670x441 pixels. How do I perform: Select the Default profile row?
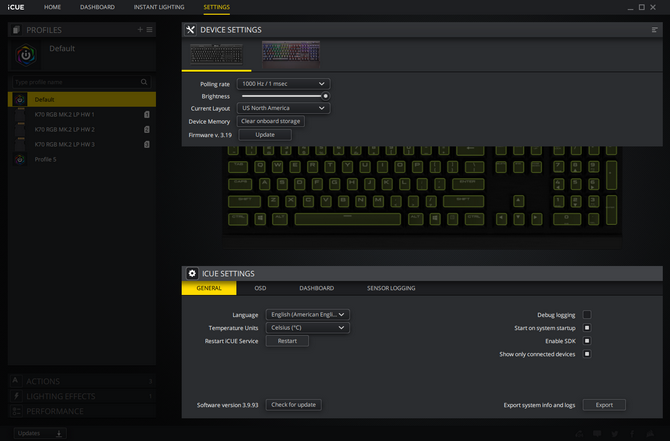(x=82, y=100)
